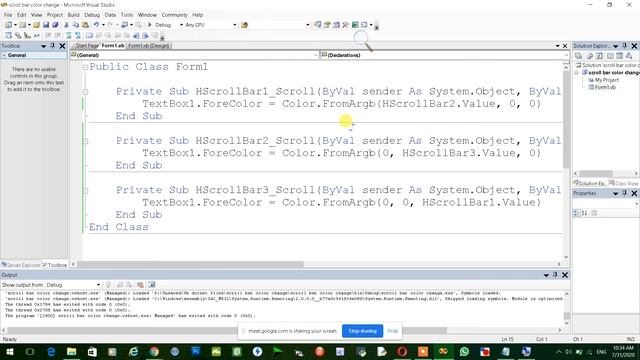Click the Save All toolbar icon
Image resolution: width=640 pixels, height=360 pixels.
click(x=55, y=25)
